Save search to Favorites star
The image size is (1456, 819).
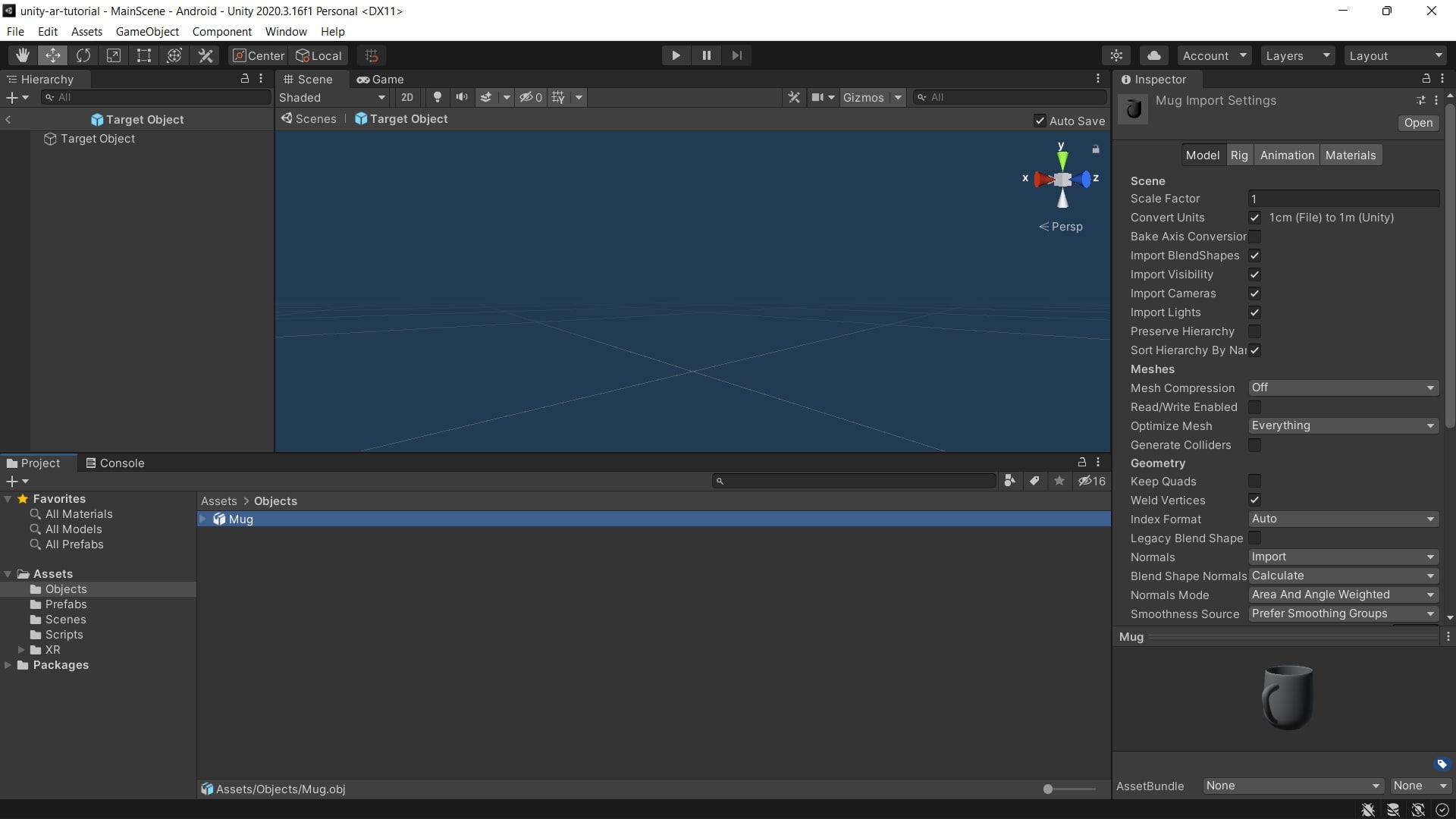(1059, 481)
